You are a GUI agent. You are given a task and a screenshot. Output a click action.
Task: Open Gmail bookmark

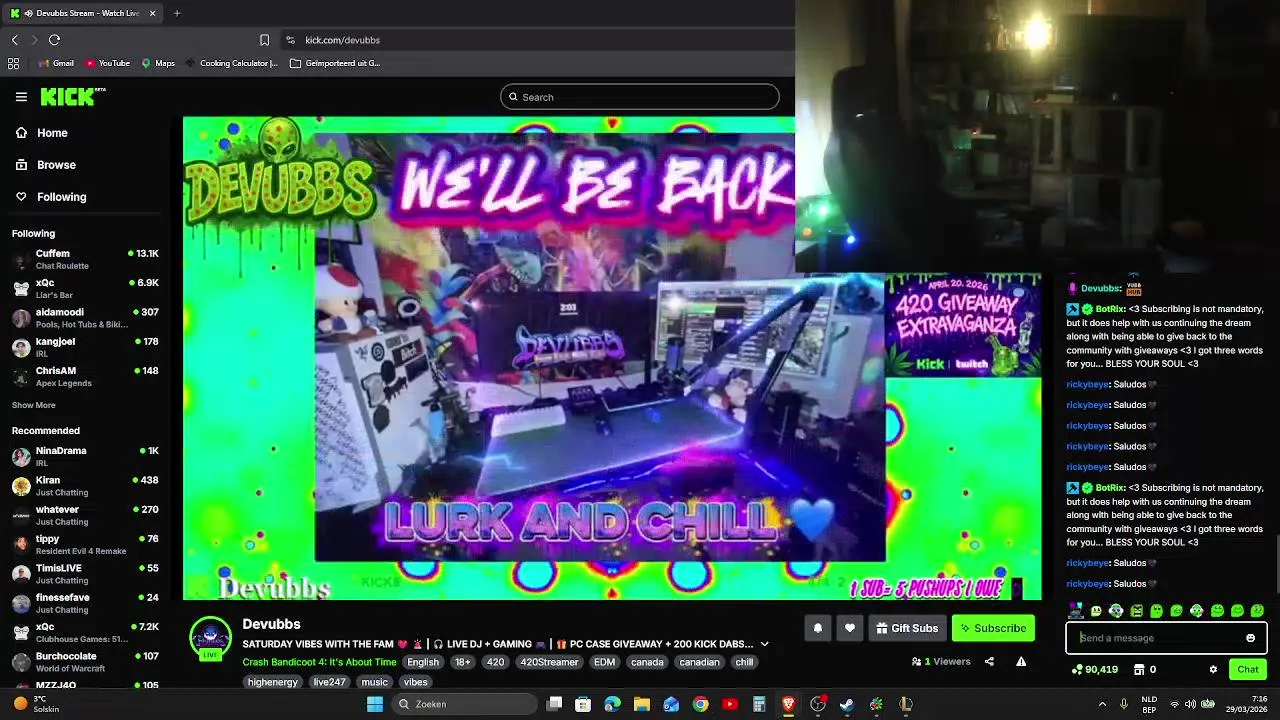click(56, 63)
